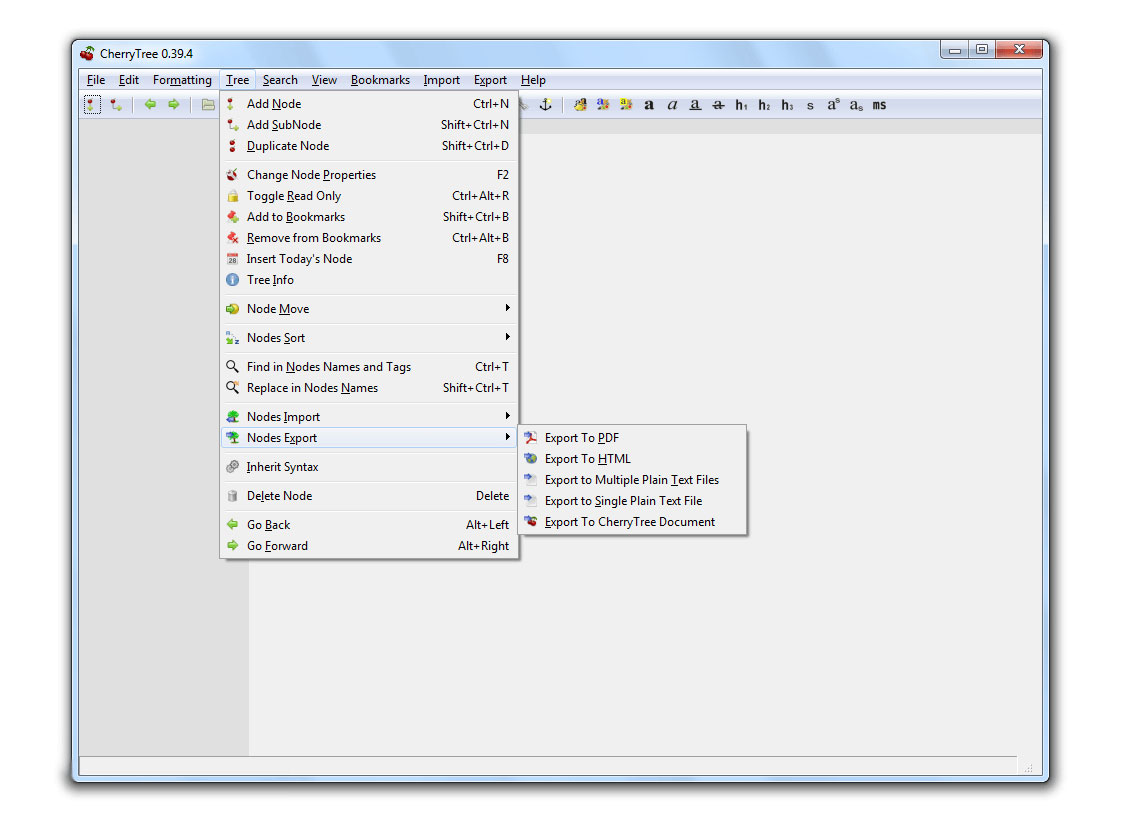Open the Bookmarks menu
Image resolution: width=1121 pixels, height=840 pixels.
coord(380,80)
